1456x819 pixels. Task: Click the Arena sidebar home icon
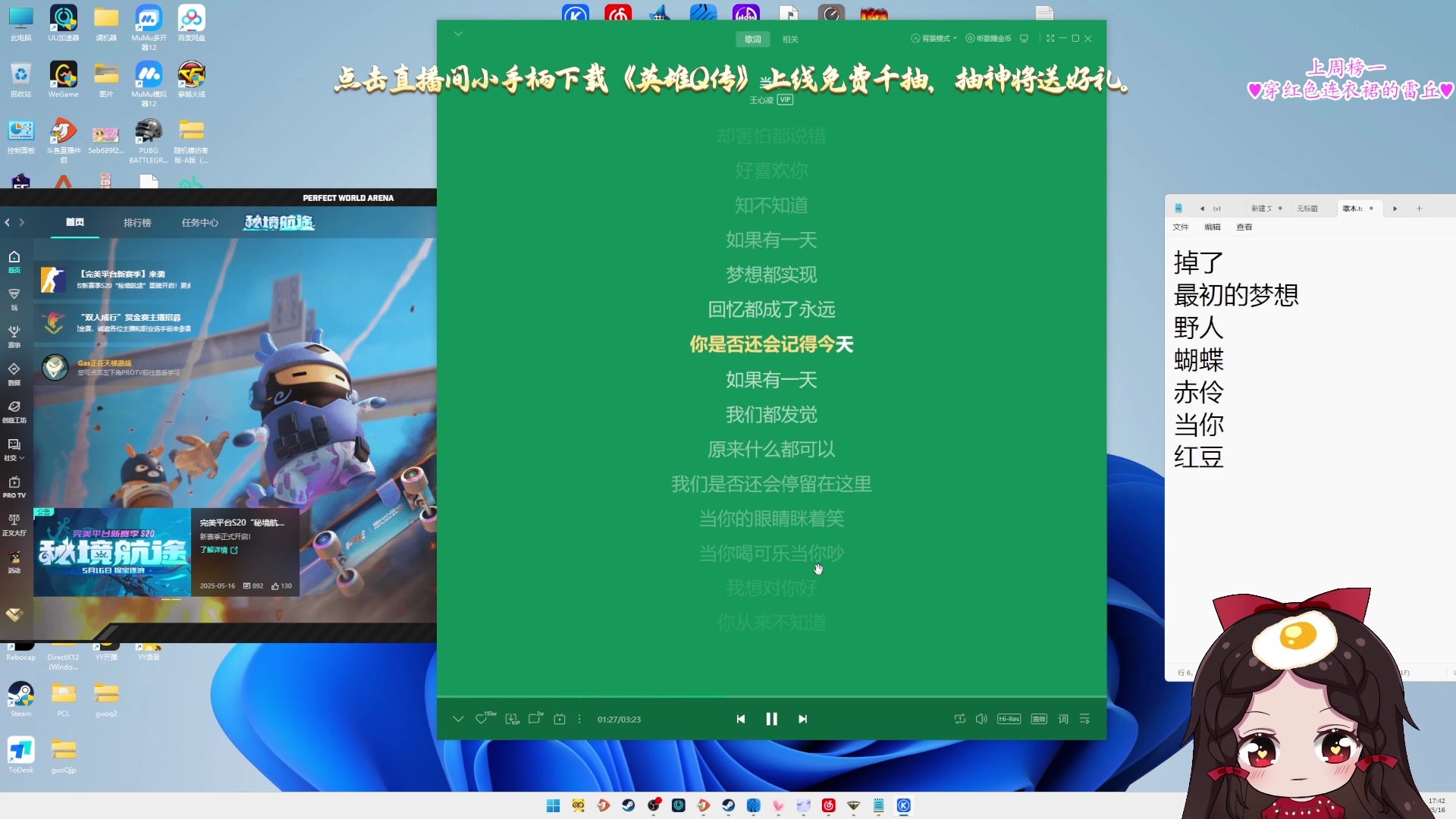(x=14, y=261)
